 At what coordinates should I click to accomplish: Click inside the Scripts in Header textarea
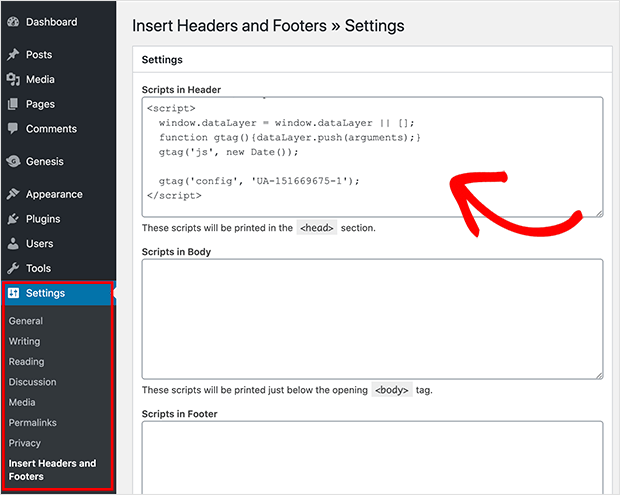[x=372, y=157]
